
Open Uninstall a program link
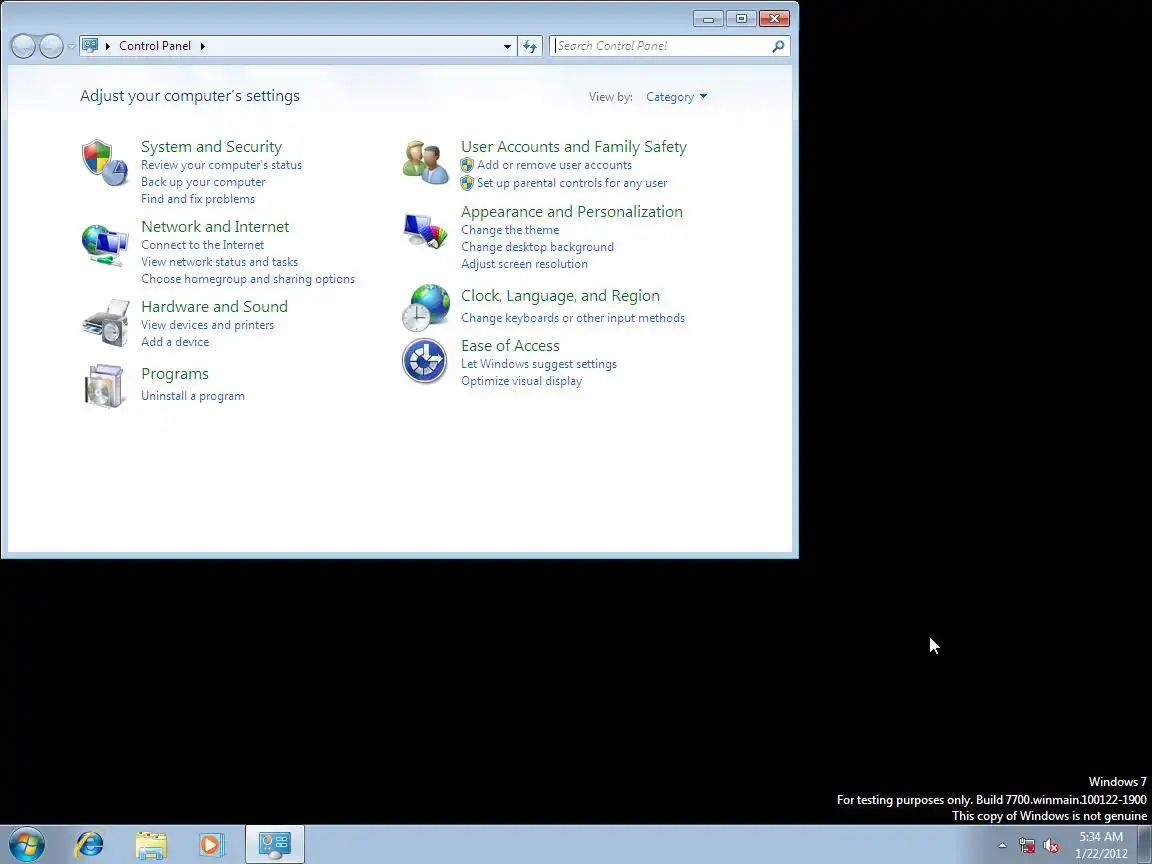point(192,396)
